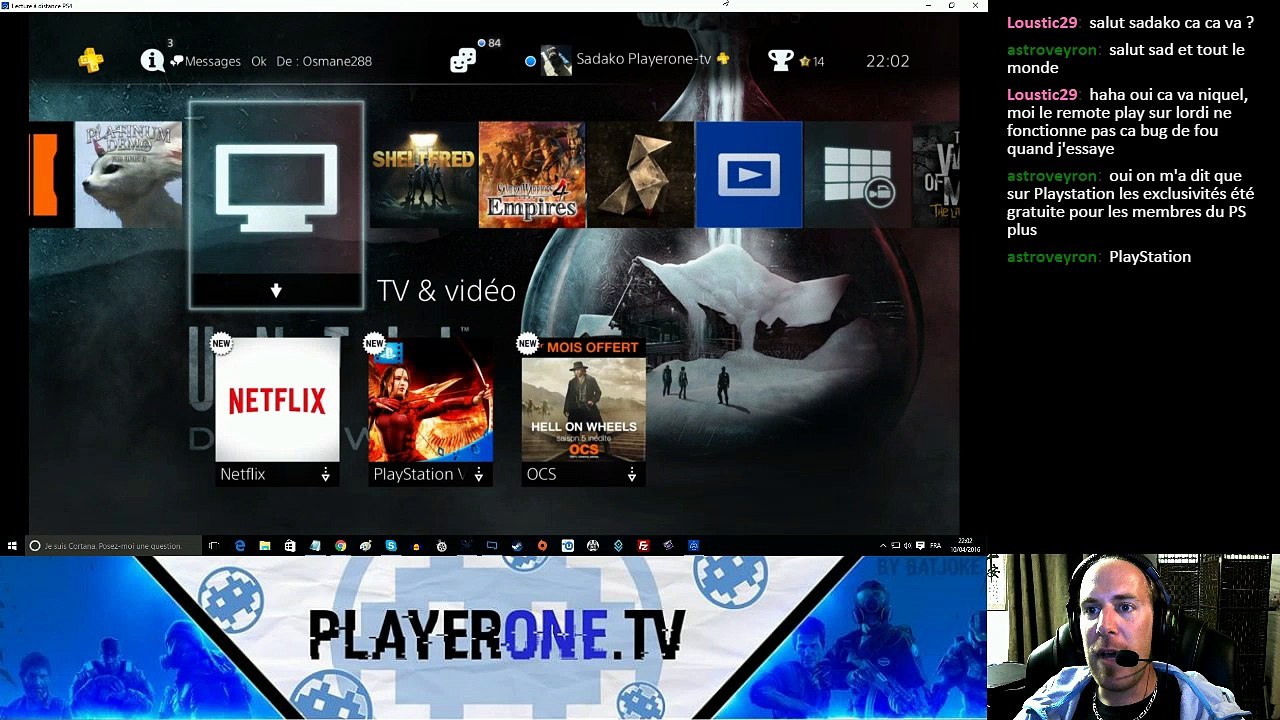Launch Samurai Warriors 4 Empires tile
Screen dimensions: 1280x720
click(532, 175)
